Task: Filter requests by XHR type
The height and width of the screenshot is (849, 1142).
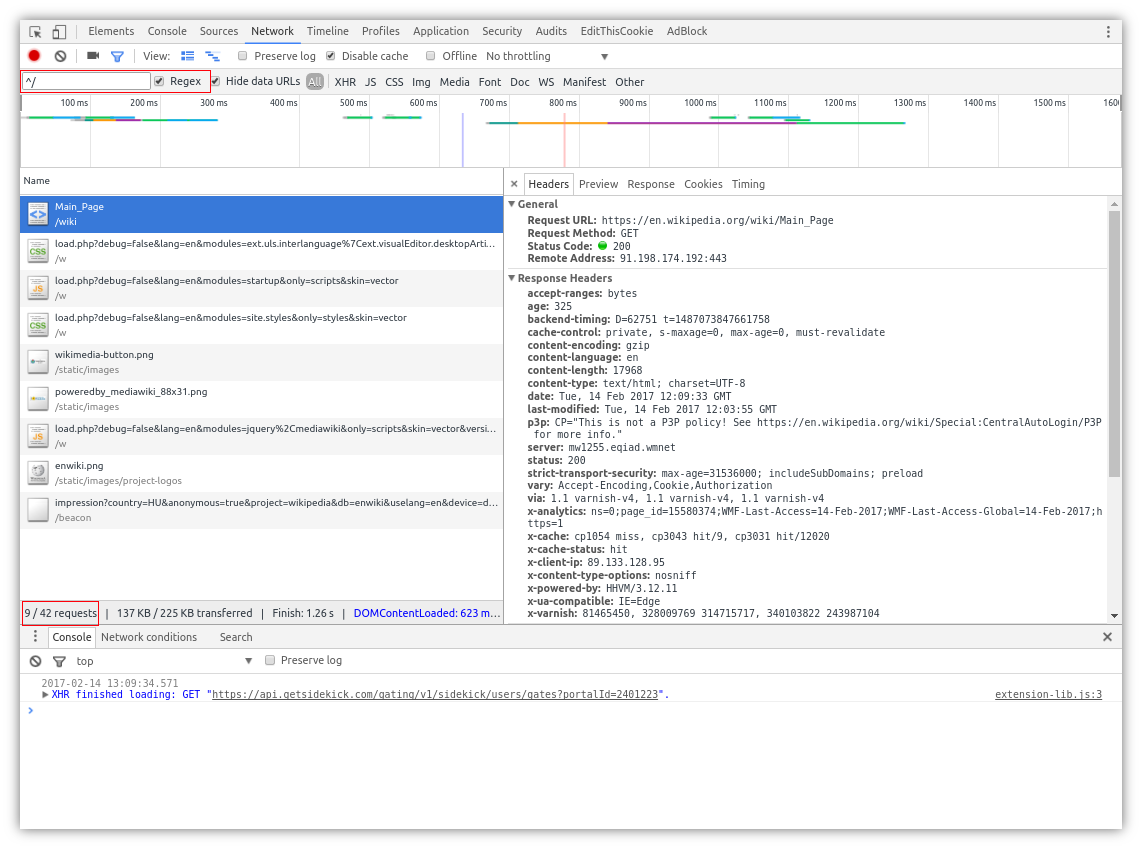Action: coord(345,82)
